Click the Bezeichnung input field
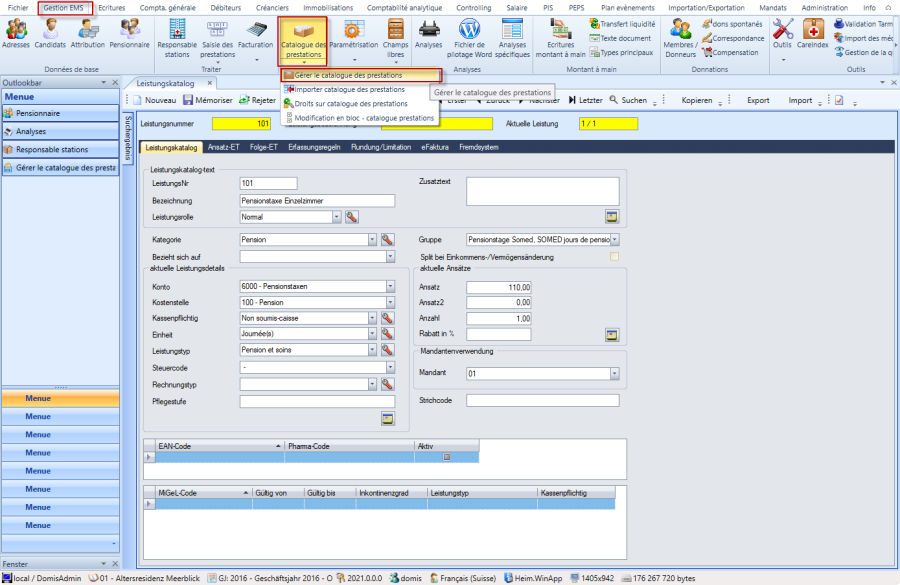Image resolution: width=900 pixels, height=585 pixels. click(x=317, y=200)
